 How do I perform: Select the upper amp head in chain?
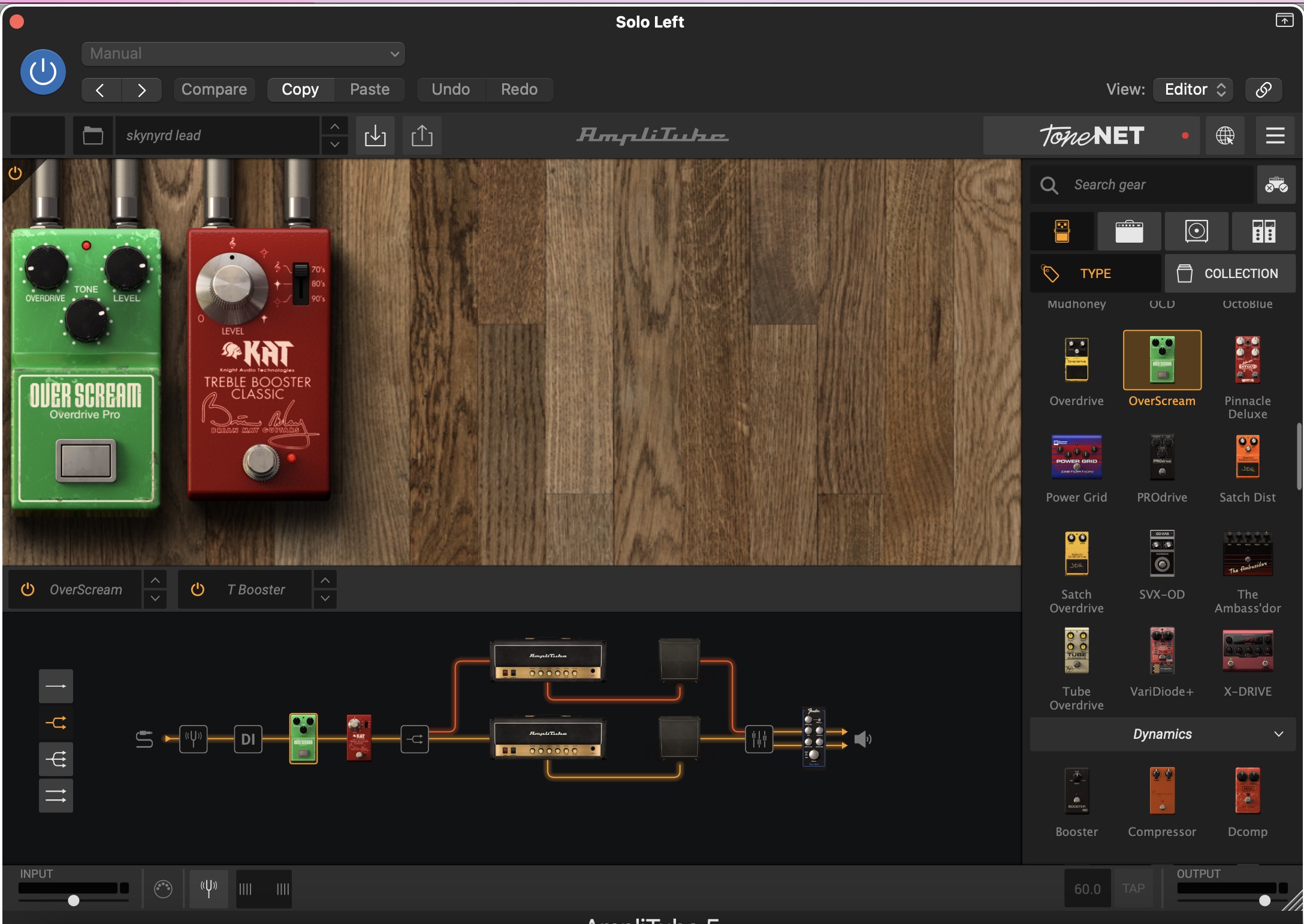(548, 661)
